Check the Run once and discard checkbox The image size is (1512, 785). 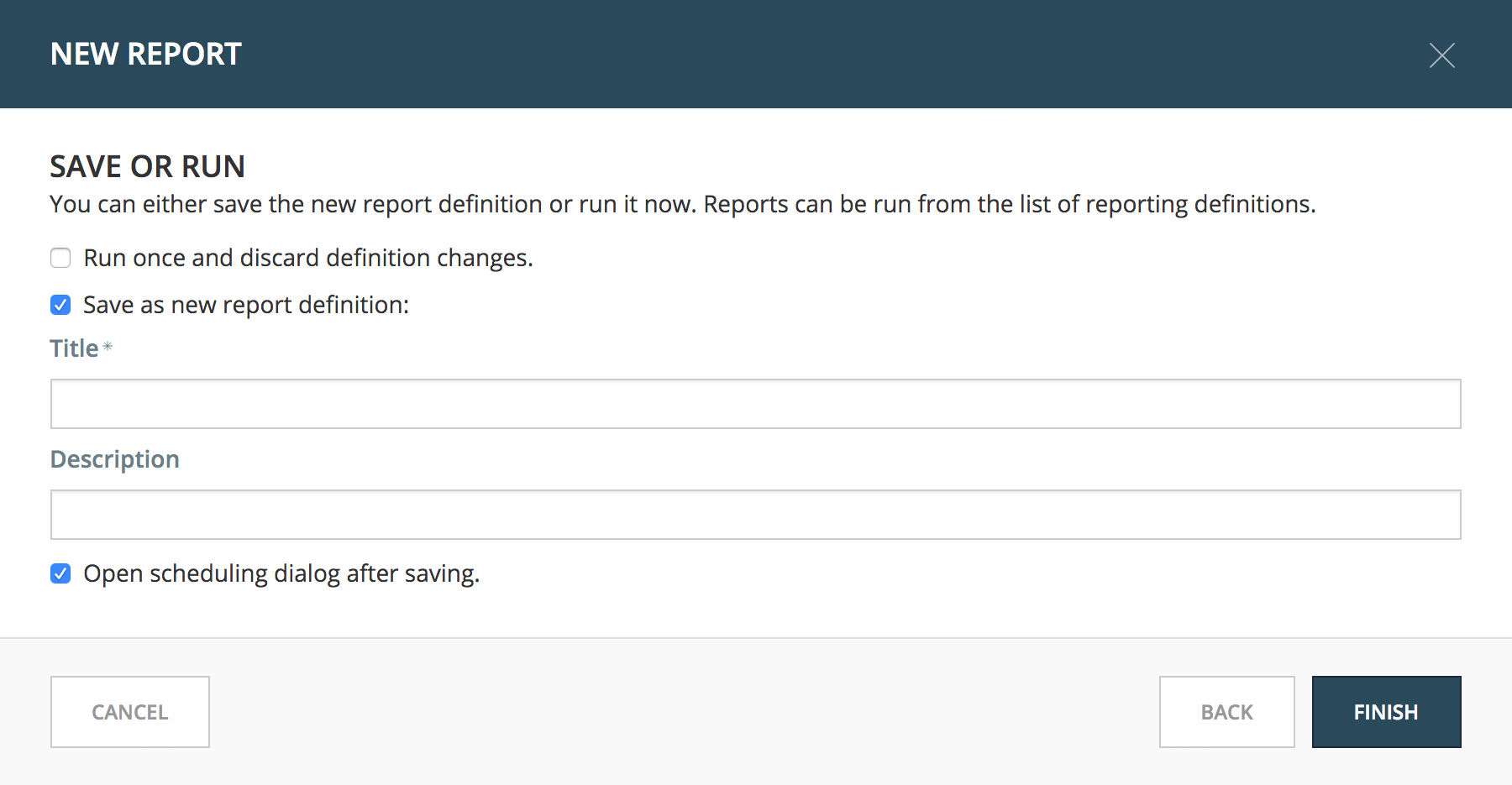(60, 258)
